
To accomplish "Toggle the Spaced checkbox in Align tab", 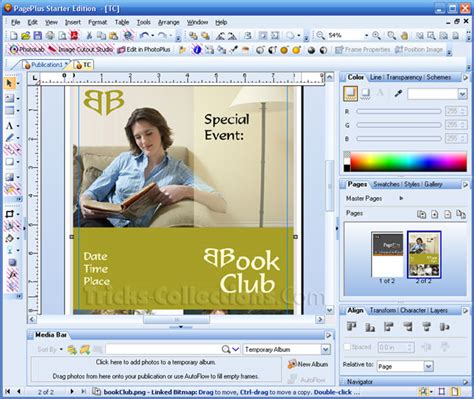I will click(347, 347).
